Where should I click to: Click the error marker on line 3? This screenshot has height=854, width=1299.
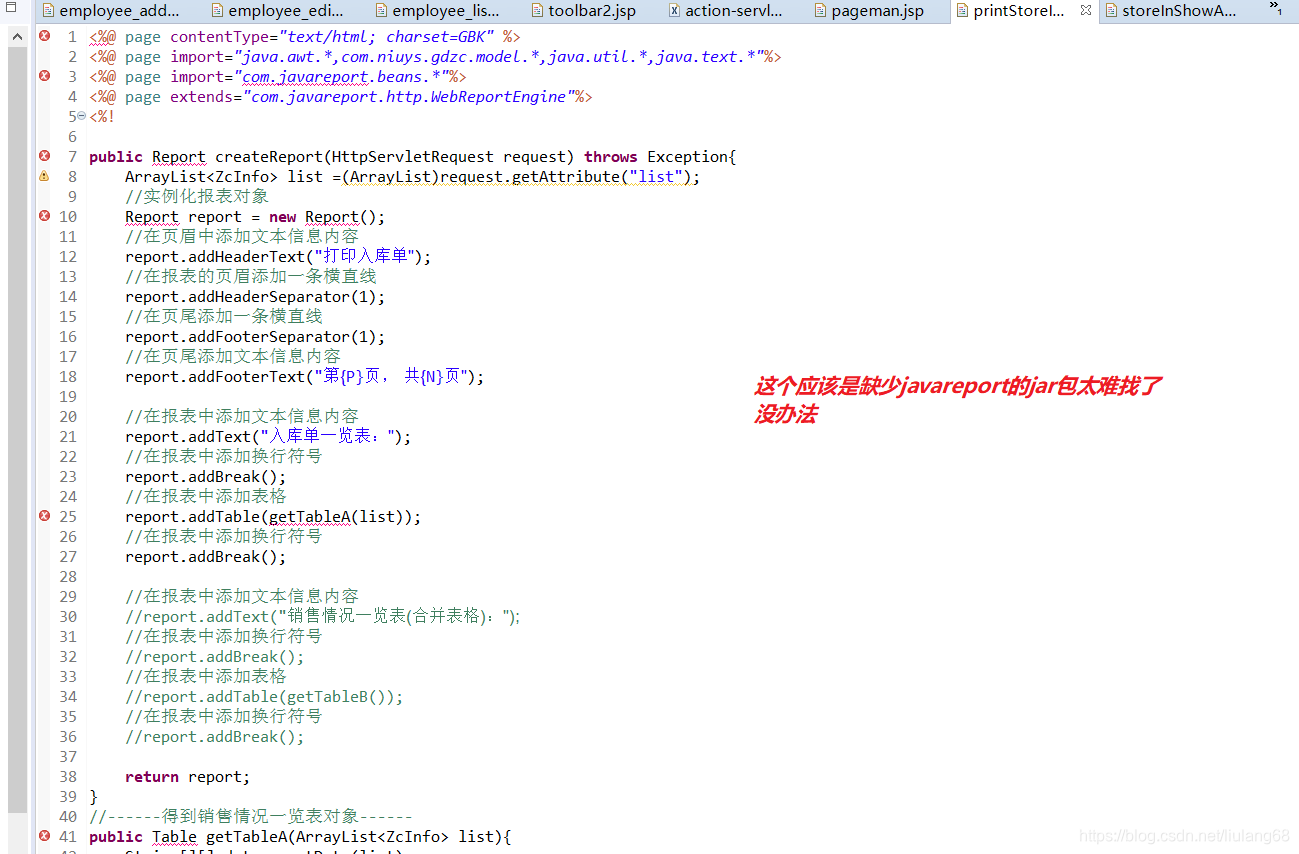[44, 76]
